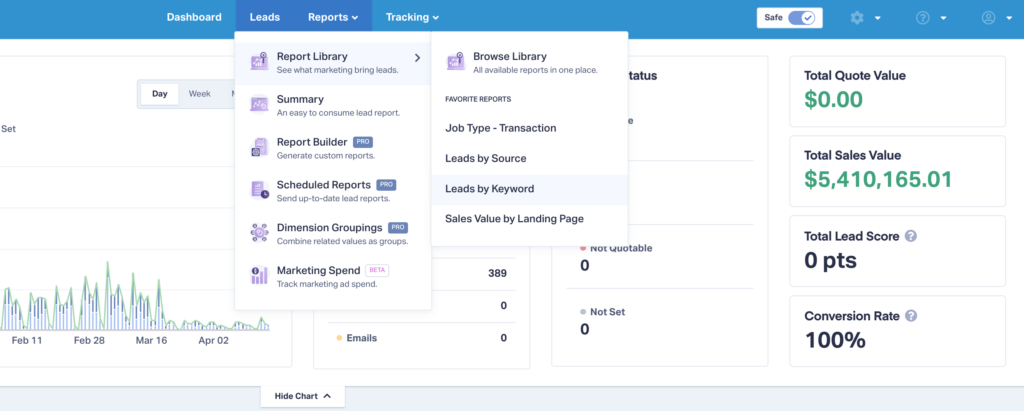
Task: Click the Emails row label
Action: 362,338
